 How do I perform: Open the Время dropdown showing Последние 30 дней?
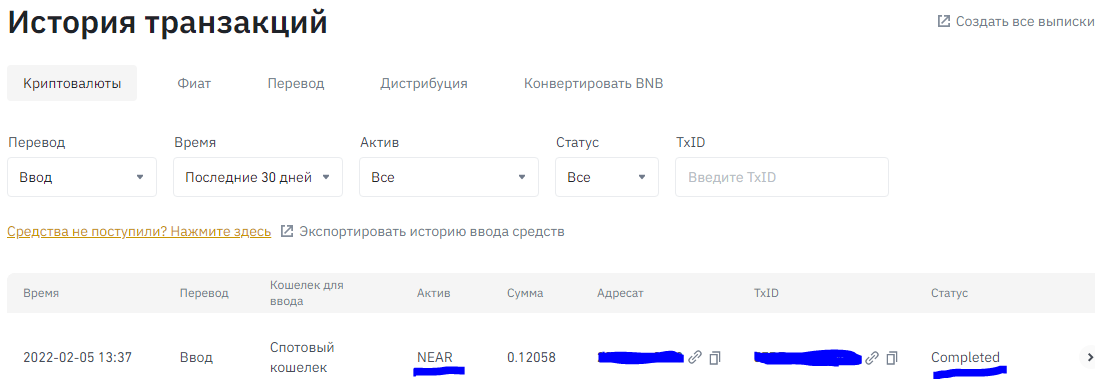258,177
